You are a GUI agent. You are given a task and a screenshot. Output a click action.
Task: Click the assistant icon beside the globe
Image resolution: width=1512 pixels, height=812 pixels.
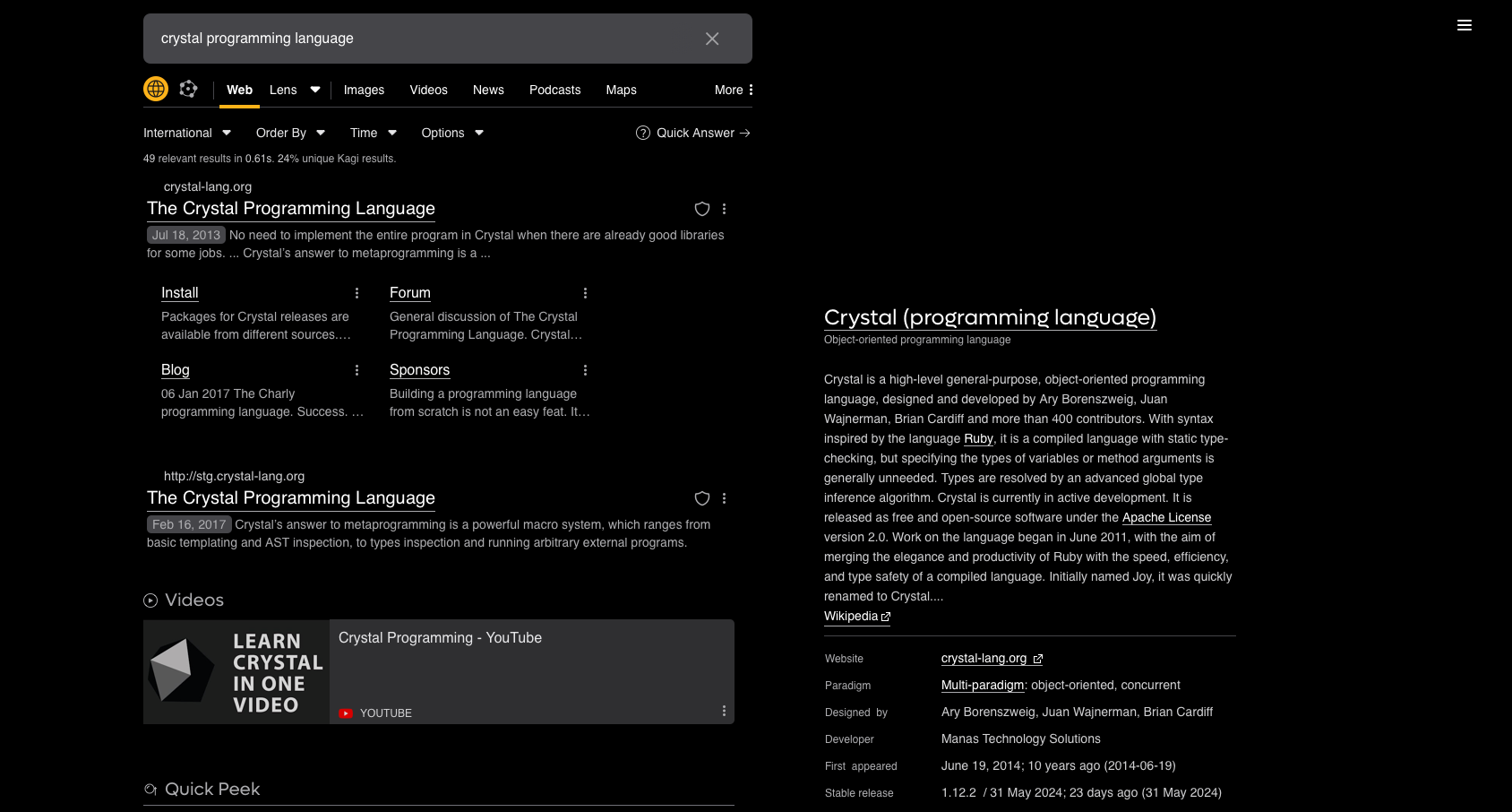[x=188, y=89]
